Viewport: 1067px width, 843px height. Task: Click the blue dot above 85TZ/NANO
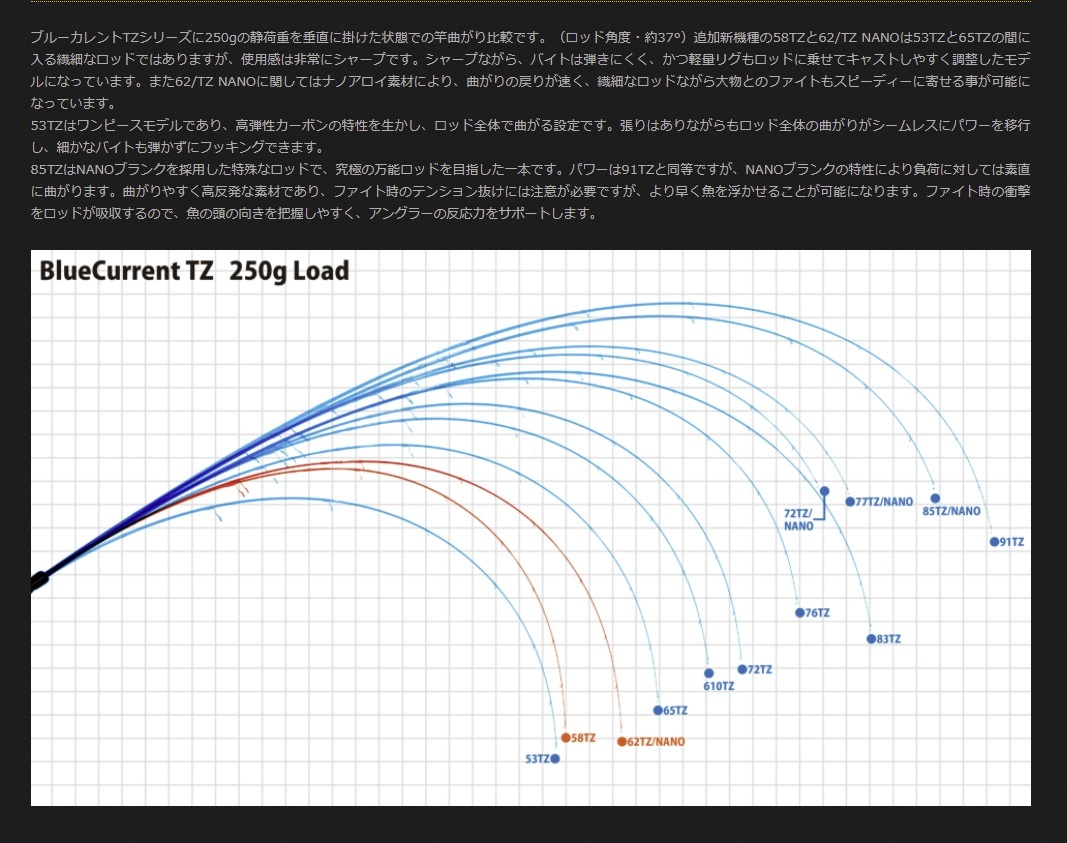point(935,498)
